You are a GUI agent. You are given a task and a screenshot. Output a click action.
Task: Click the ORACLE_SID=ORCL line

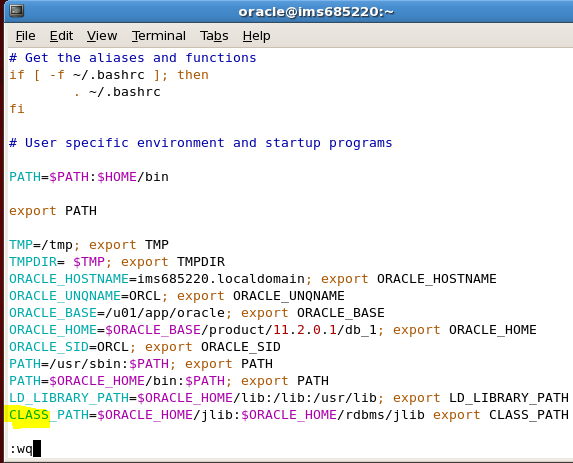pos(145,347)
